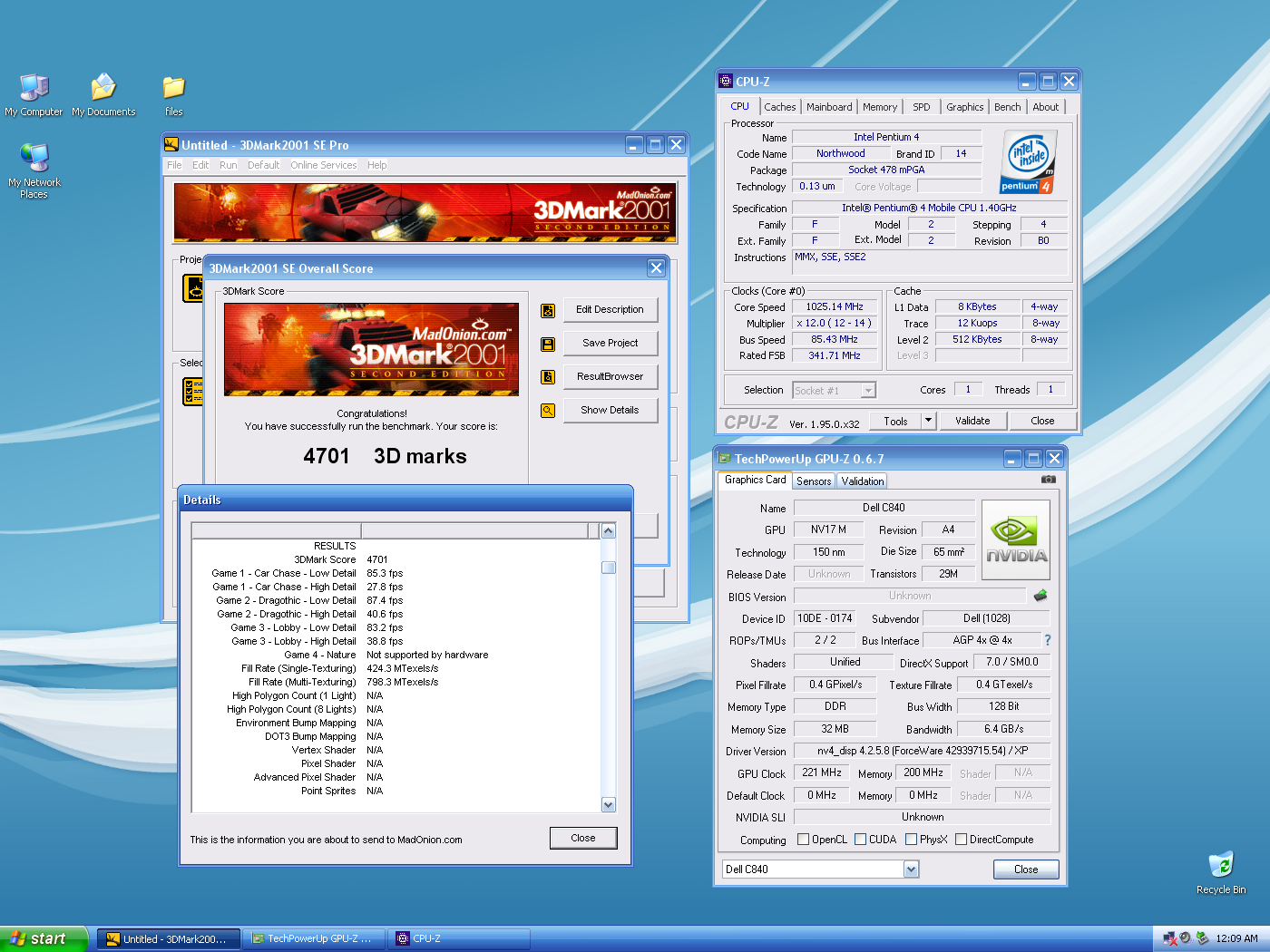The width and height of the screenshot is (1270, 952).
Task: Open the Help menu in 3DMark2001
Action: coord(376,165)
